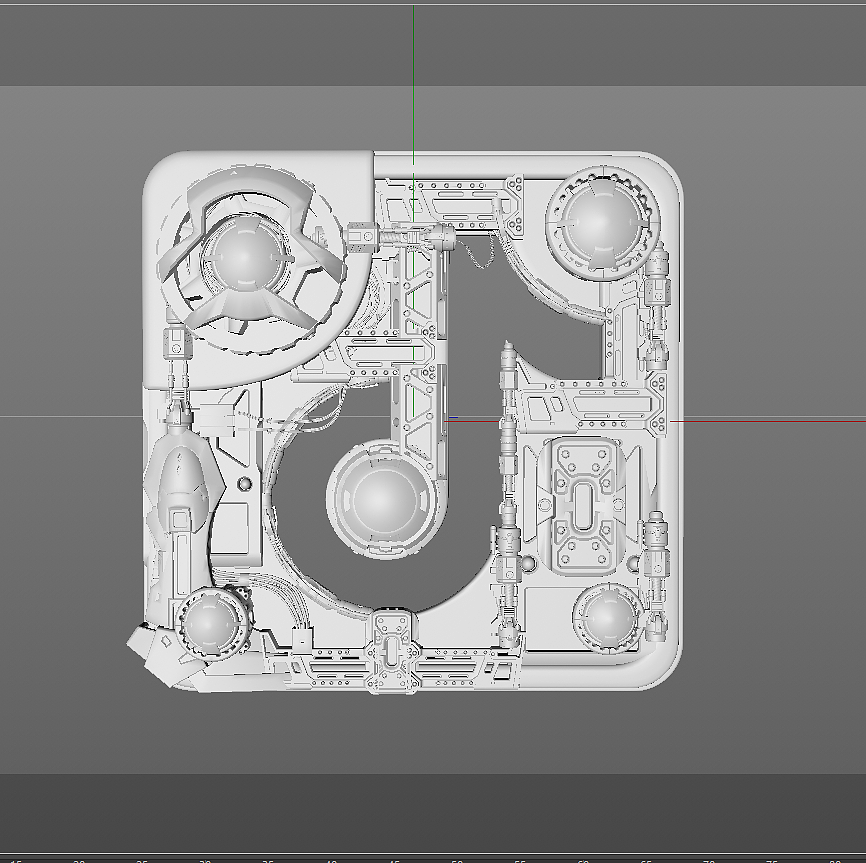866x863 pixels.
Task: Click the horizontal axis line left of model
Action: (70, 417)
